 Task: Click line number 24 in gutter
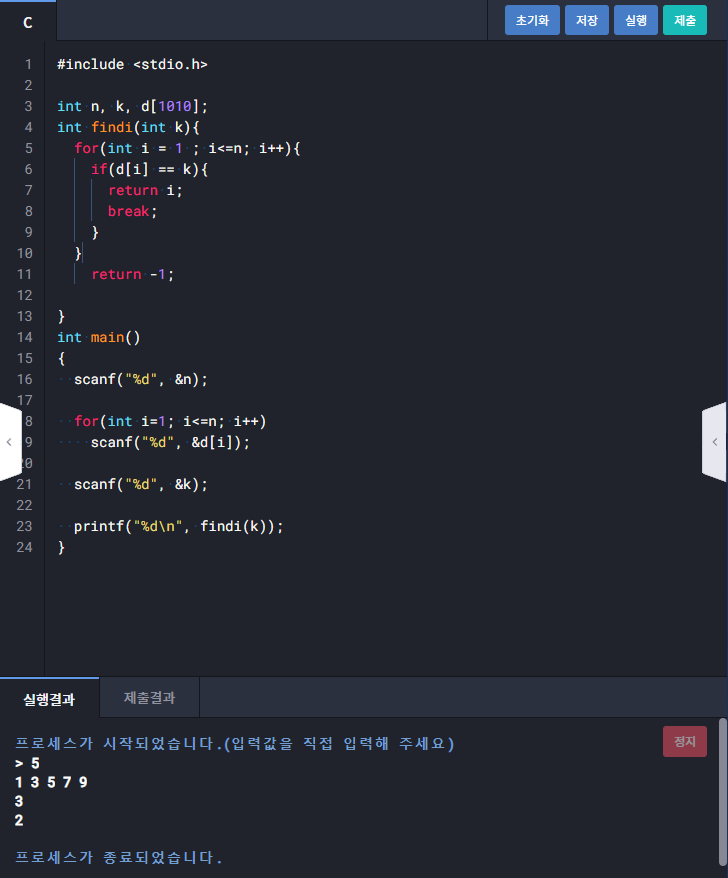tap(25, 548)
